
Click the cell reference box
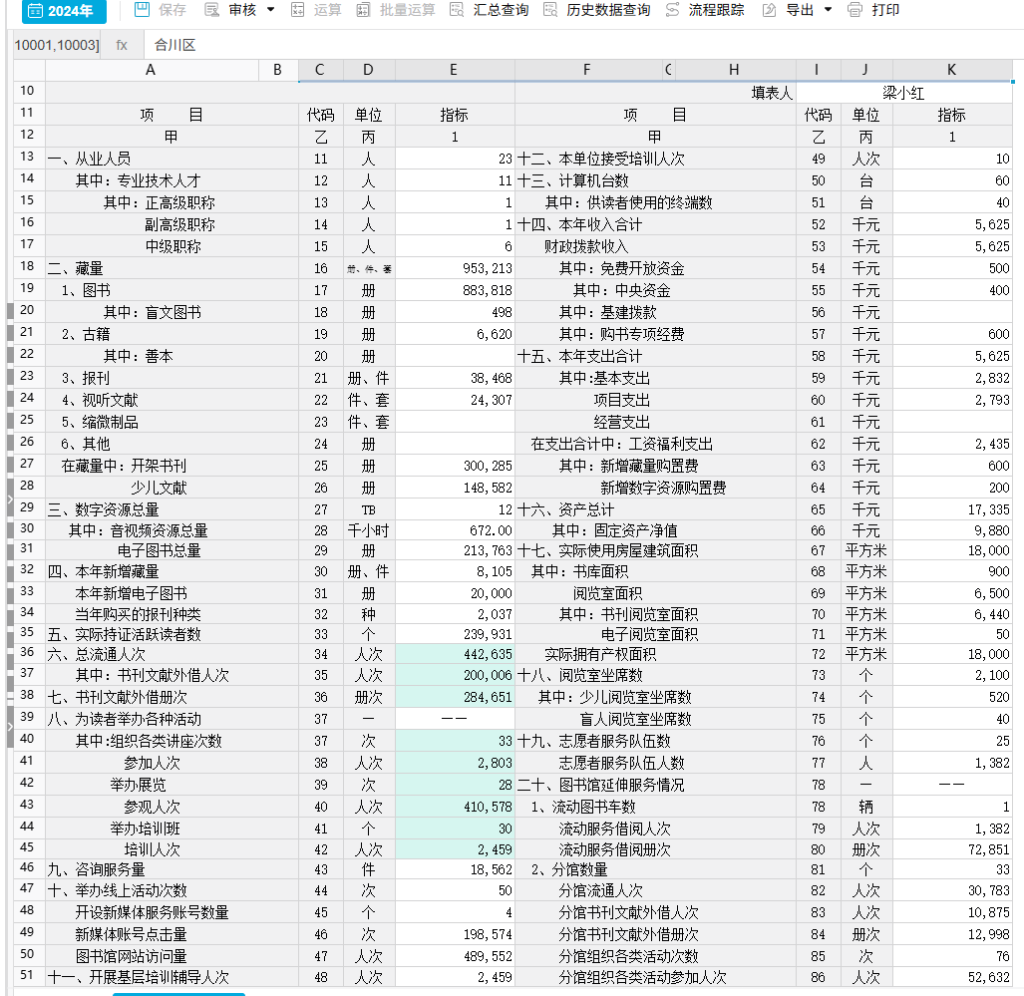(x=56, y=45)
